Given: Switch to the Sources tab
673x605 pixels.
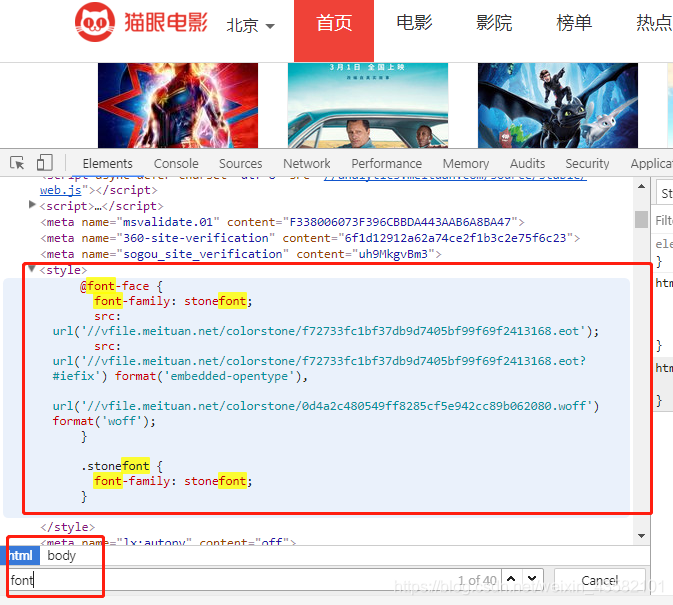Looking at the screenshot, I should [x=240, y=163].
